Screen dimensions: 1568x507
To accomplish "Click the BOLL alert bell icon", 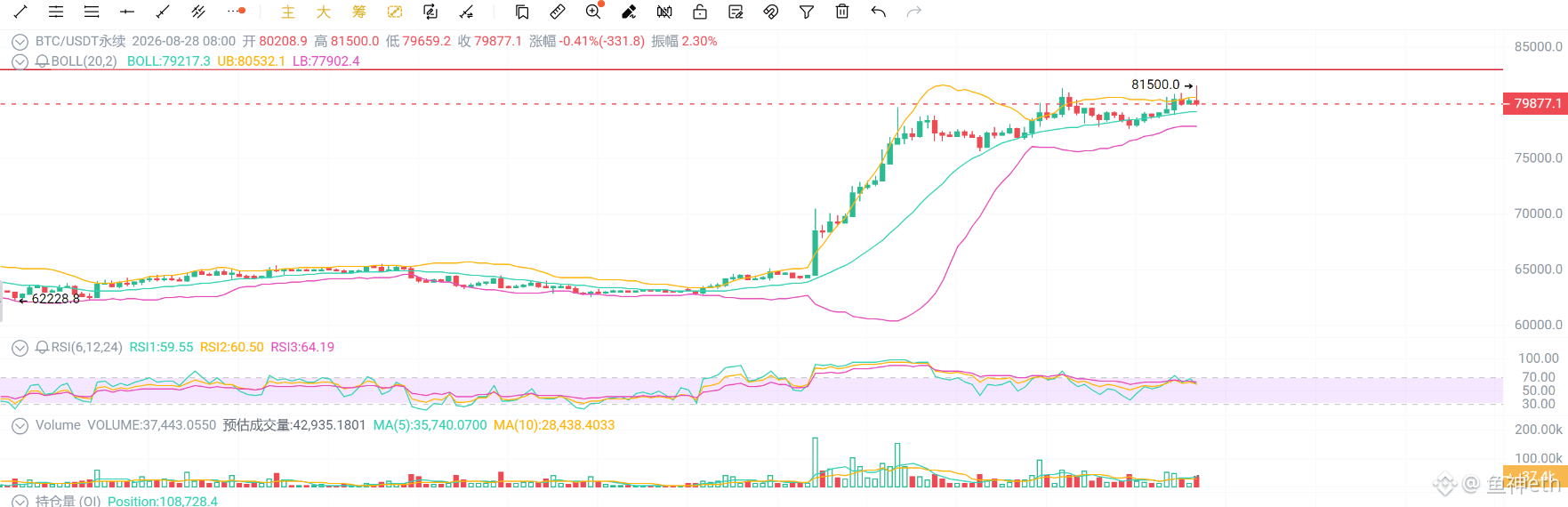I will [x=42, y=61].
